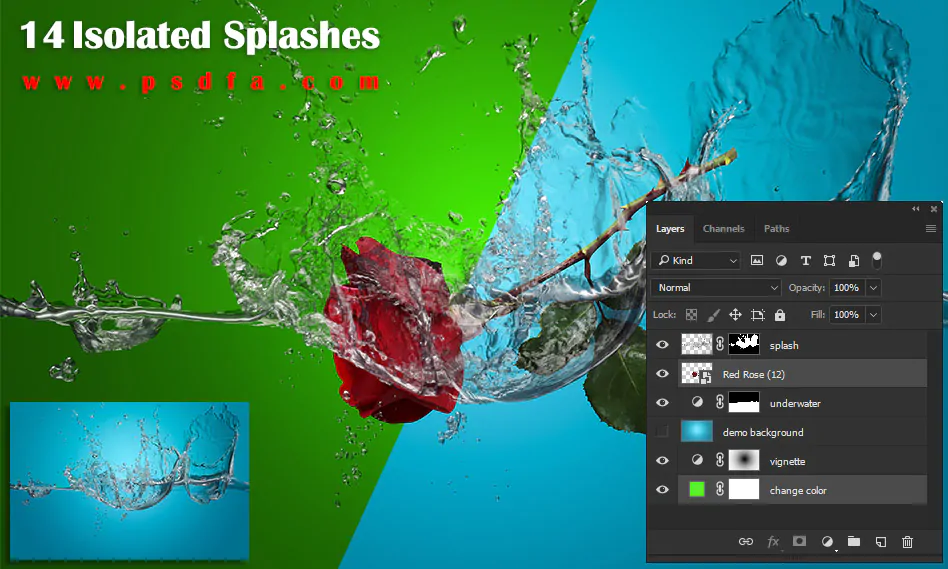Click the Link layers icon
This screenshot has height=569, width=948.
pos(745,542)
